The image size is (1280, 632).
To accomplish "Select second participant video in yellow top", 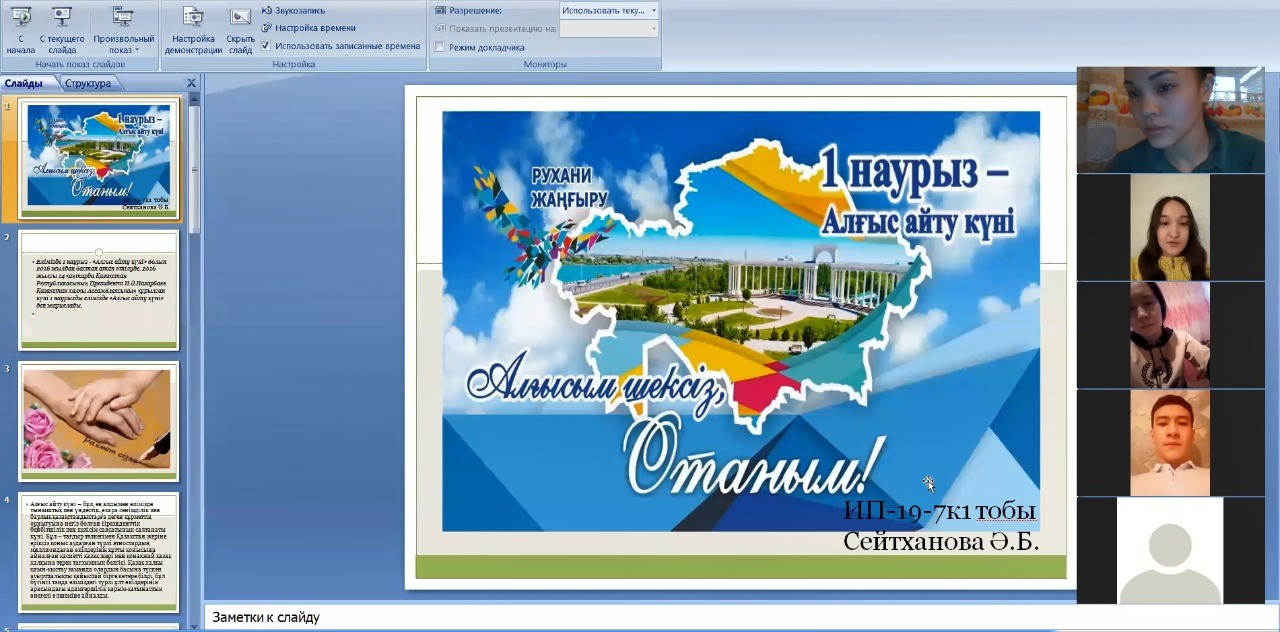I will [x=1170, y=227].
